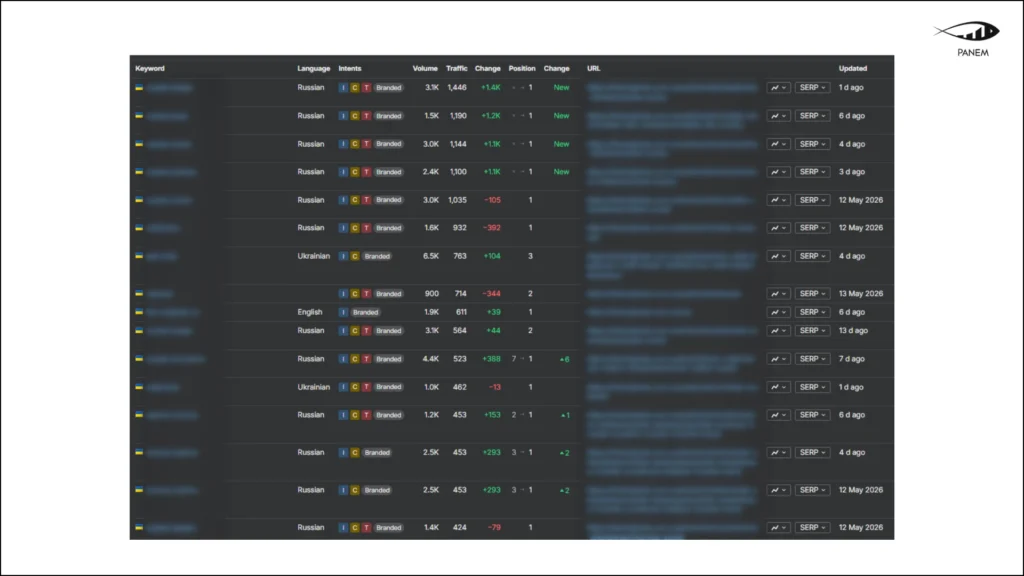Open trend chart menu for the 1,190 traffic row
Screen dimensions: 1024x576
pyautogui.click(x=778, y=116)
